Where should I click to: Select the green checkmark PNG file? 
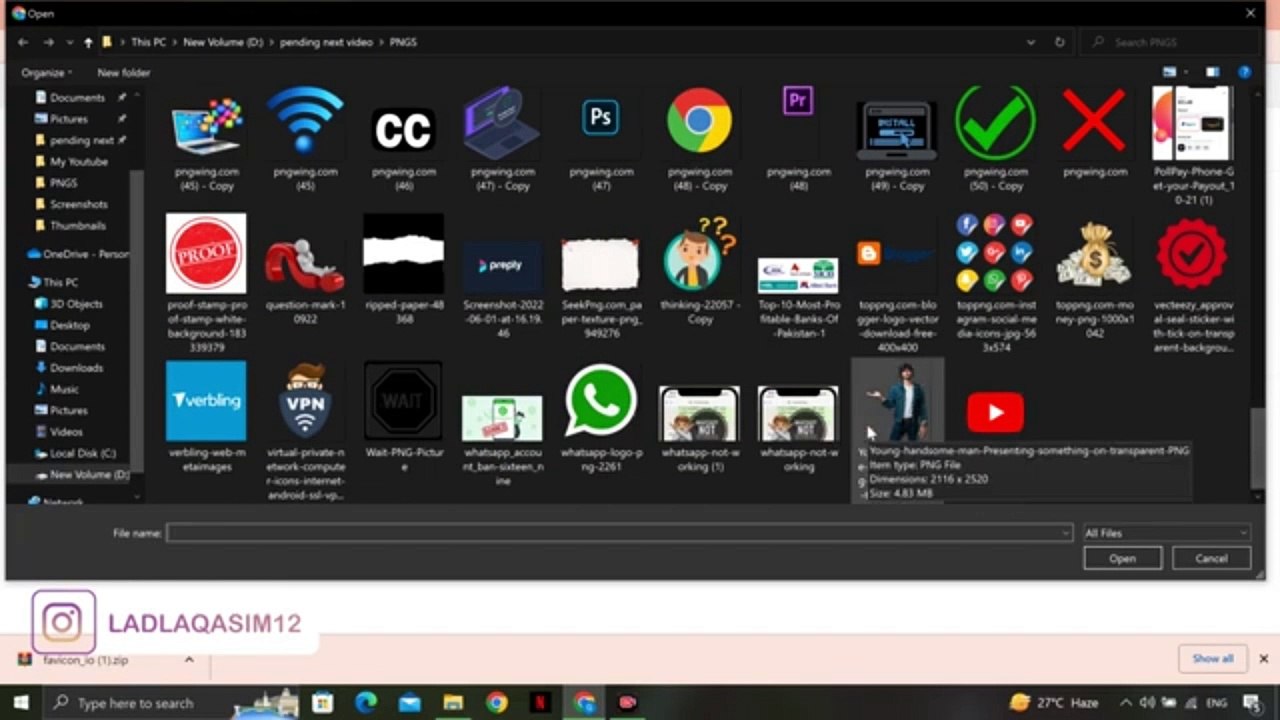(995, 121)
